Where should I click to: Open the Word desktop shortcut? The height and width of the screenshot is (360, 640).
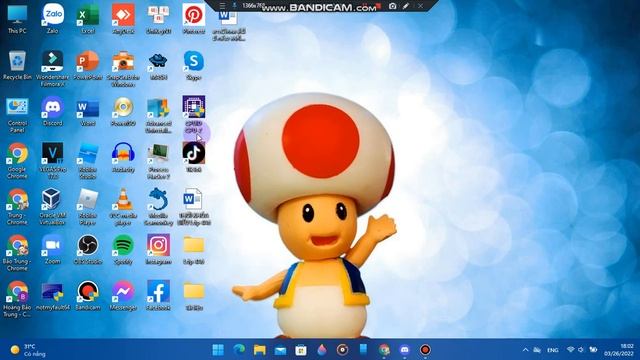tap(88, 111)
